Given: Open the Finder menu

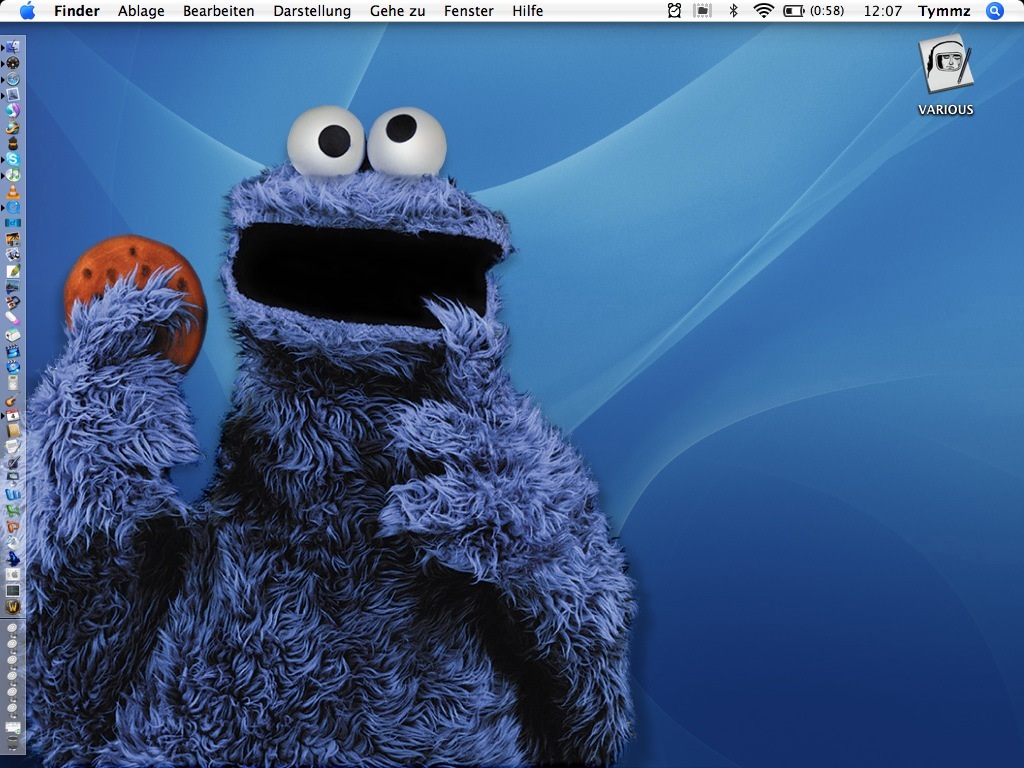Looking at the screenshot, I should point(76,11).
